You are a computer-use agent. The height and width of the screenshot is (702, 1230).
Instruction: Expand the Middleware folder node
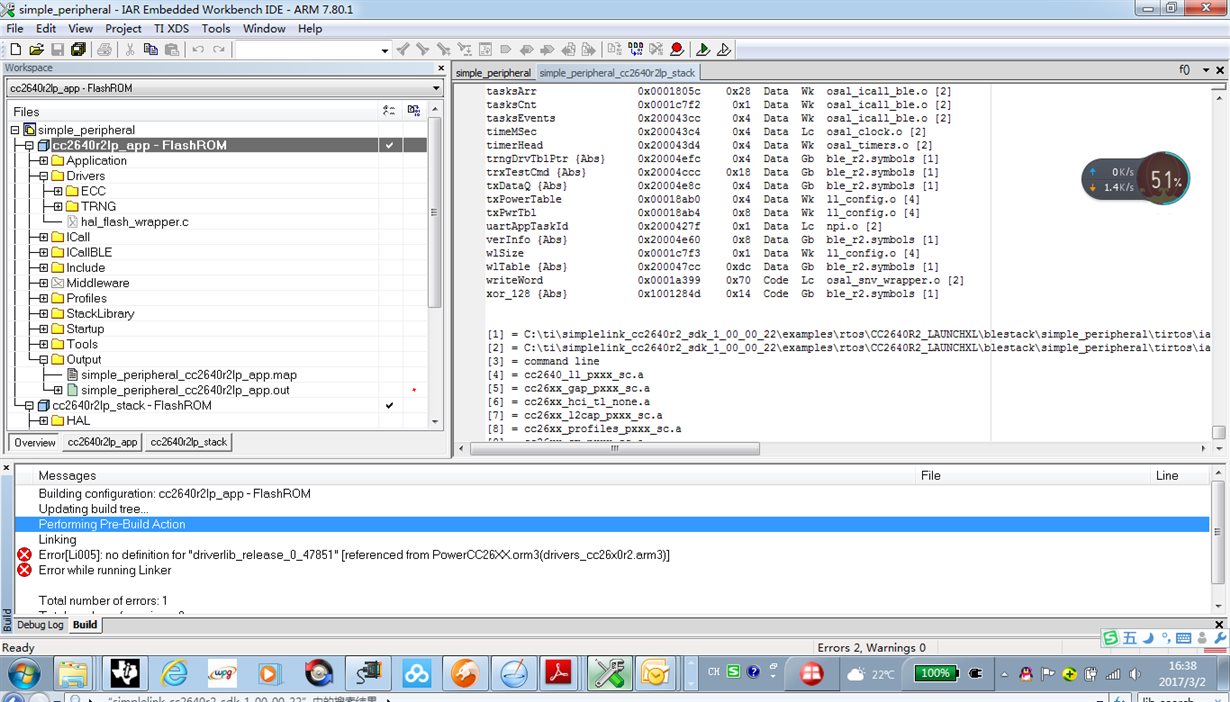[44, 283]
